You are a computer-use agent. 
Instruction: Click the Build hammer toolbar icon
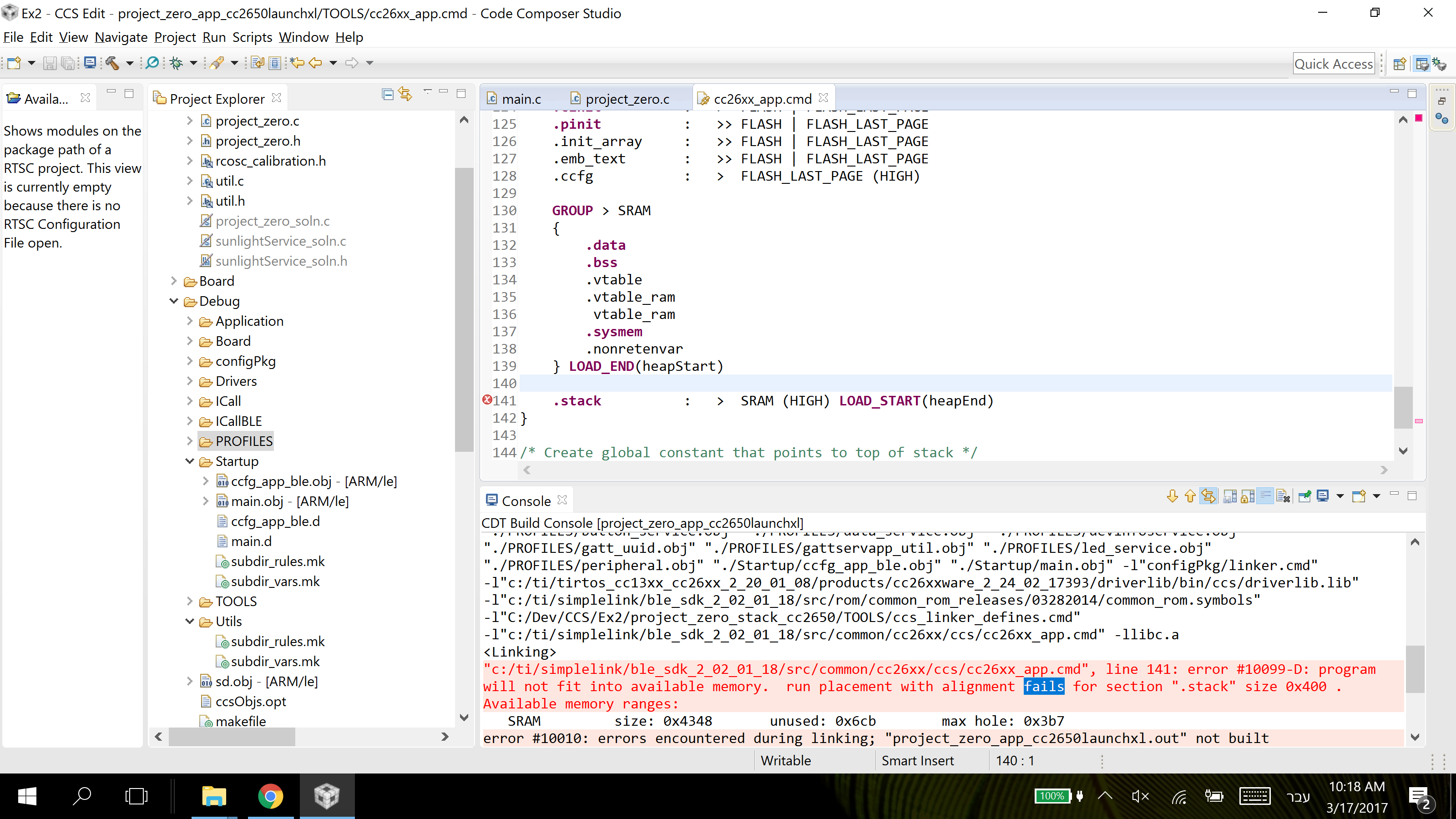[112, 63]
